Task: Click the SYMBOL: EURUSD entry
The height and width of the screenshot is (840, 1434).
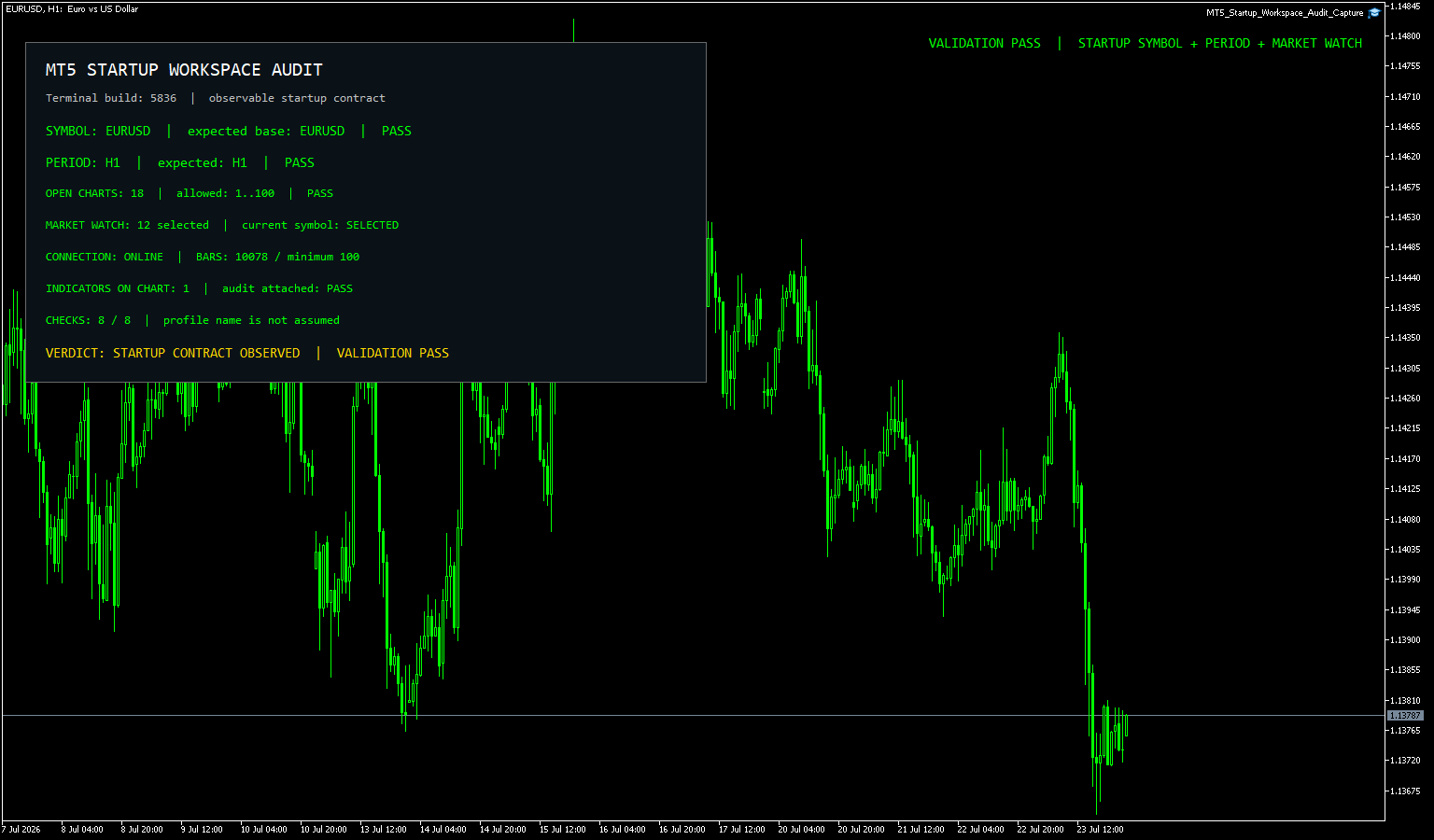Action: coord(98,132)
